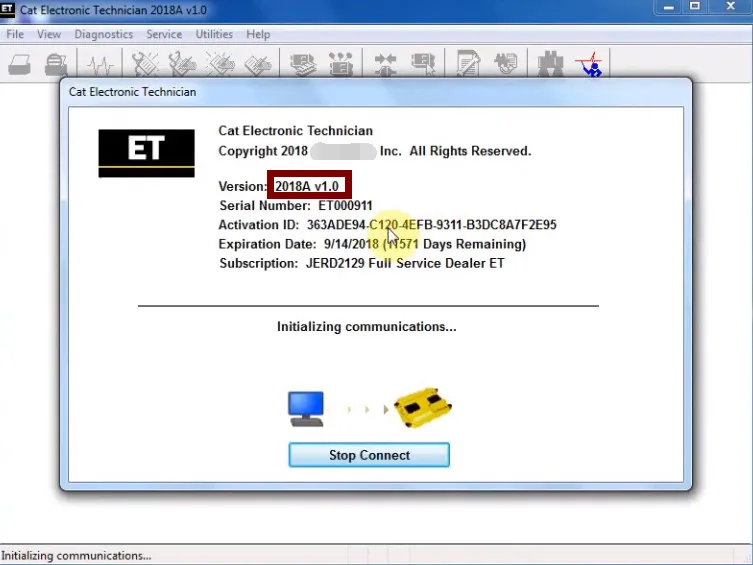753x565 pixels.
Task: Click the document with pencil toolbar icon
Action: [x=468, y=63]
